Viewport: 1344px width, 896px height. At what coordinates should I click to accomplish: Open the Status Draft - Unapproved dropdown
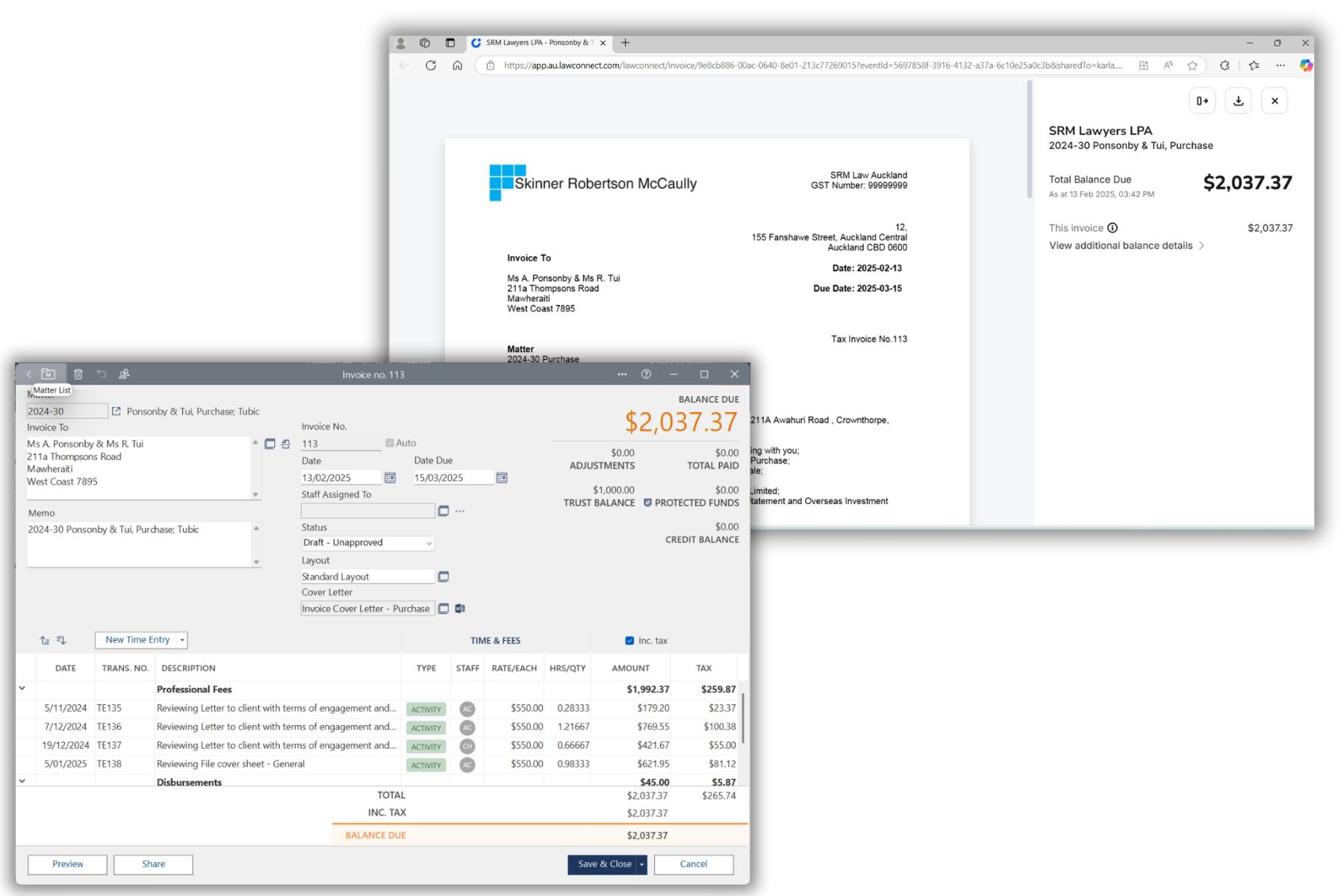tap(368, 543)
